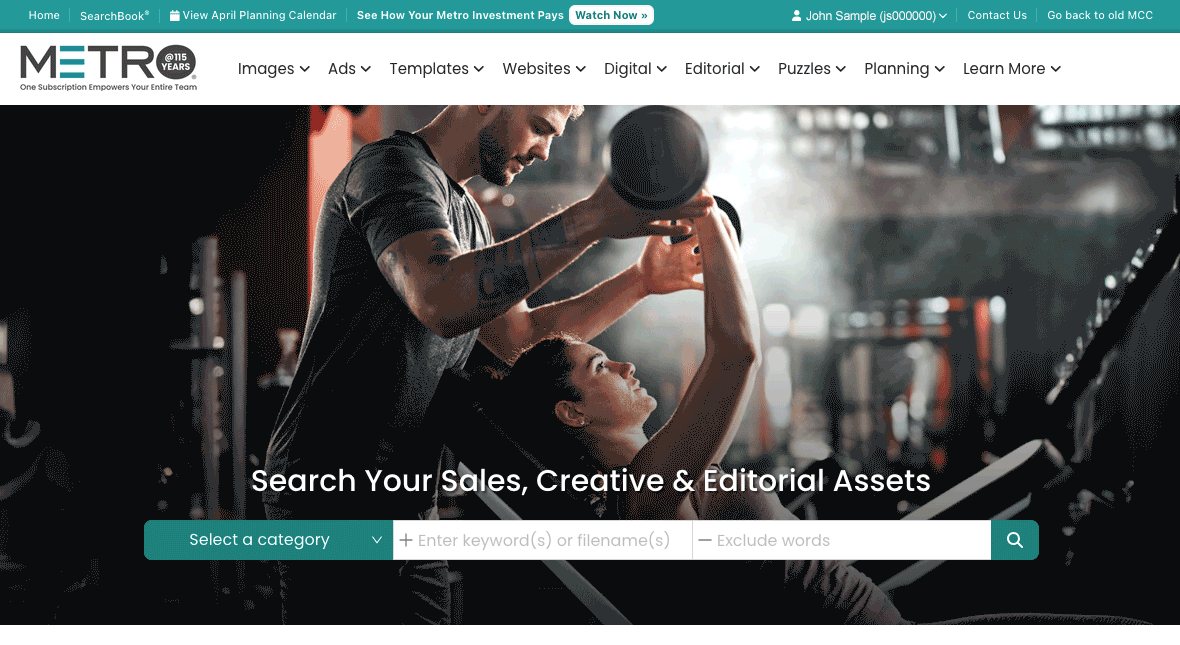Screen dimensions: 1180x645
Task: Open the Select a category dropdown
Action: pyautogui.click(x=268, y=540)
